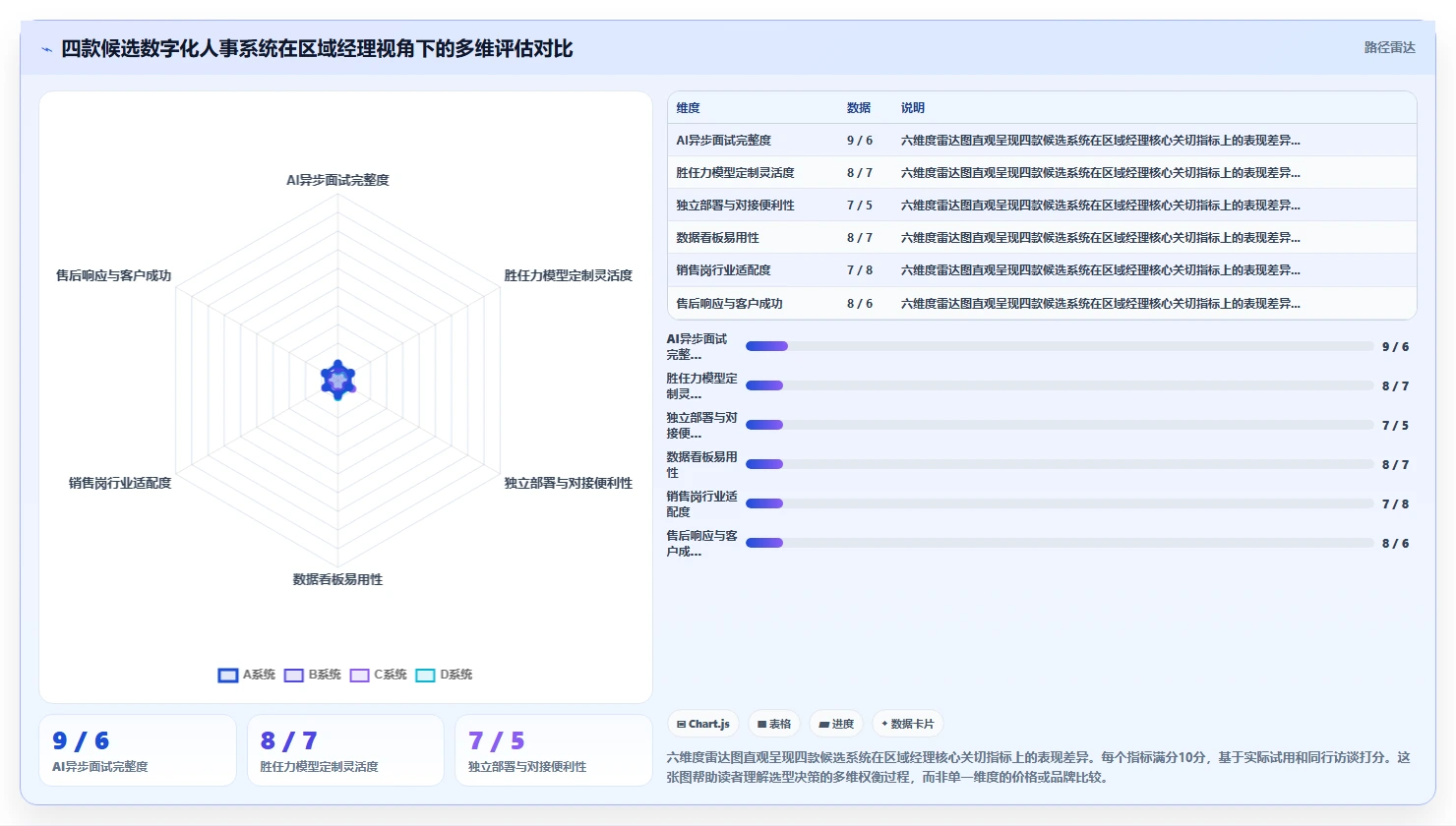Open the 9 / 6 AI异步面试完整度 card

click(138, 750)
